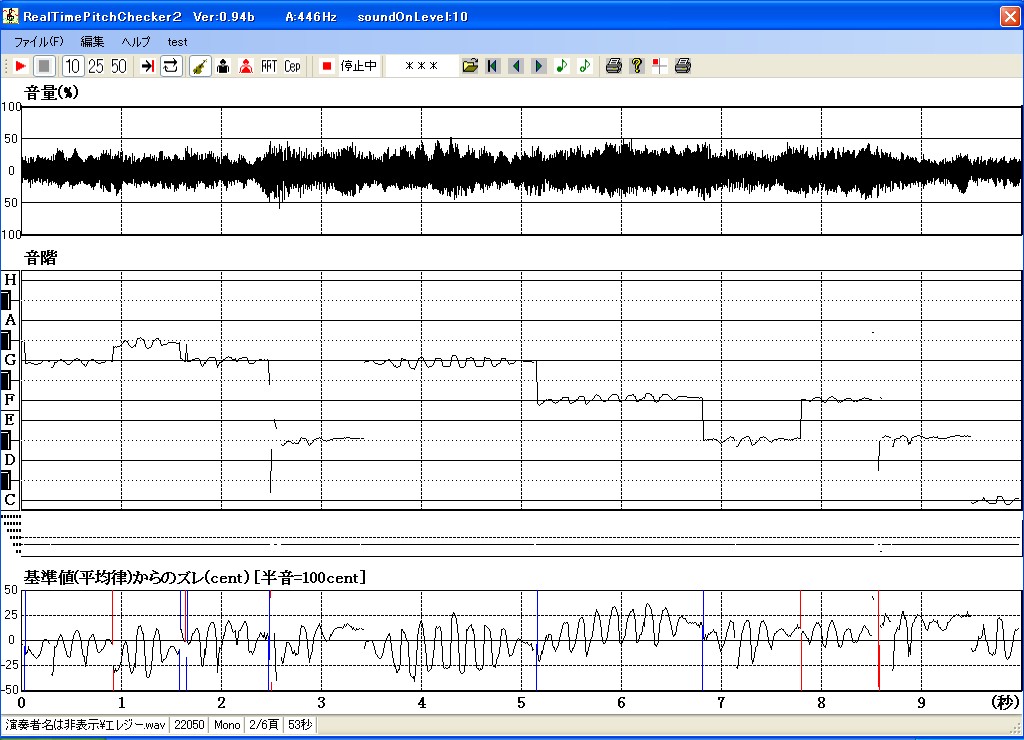Select the 10 time-scale toggle

coord(72,66)
